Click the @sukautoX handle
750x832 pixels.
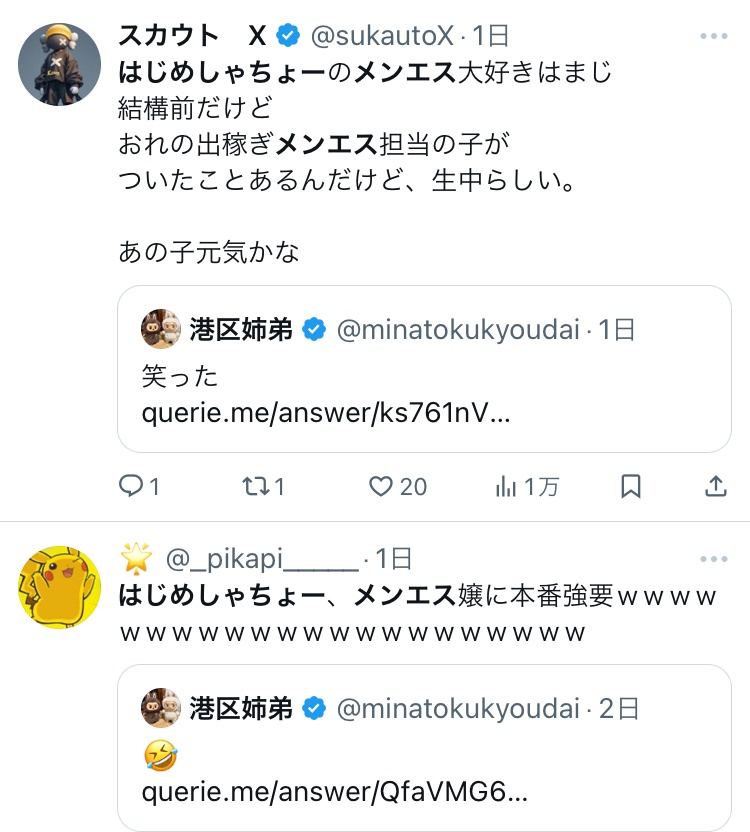point(384,37)
